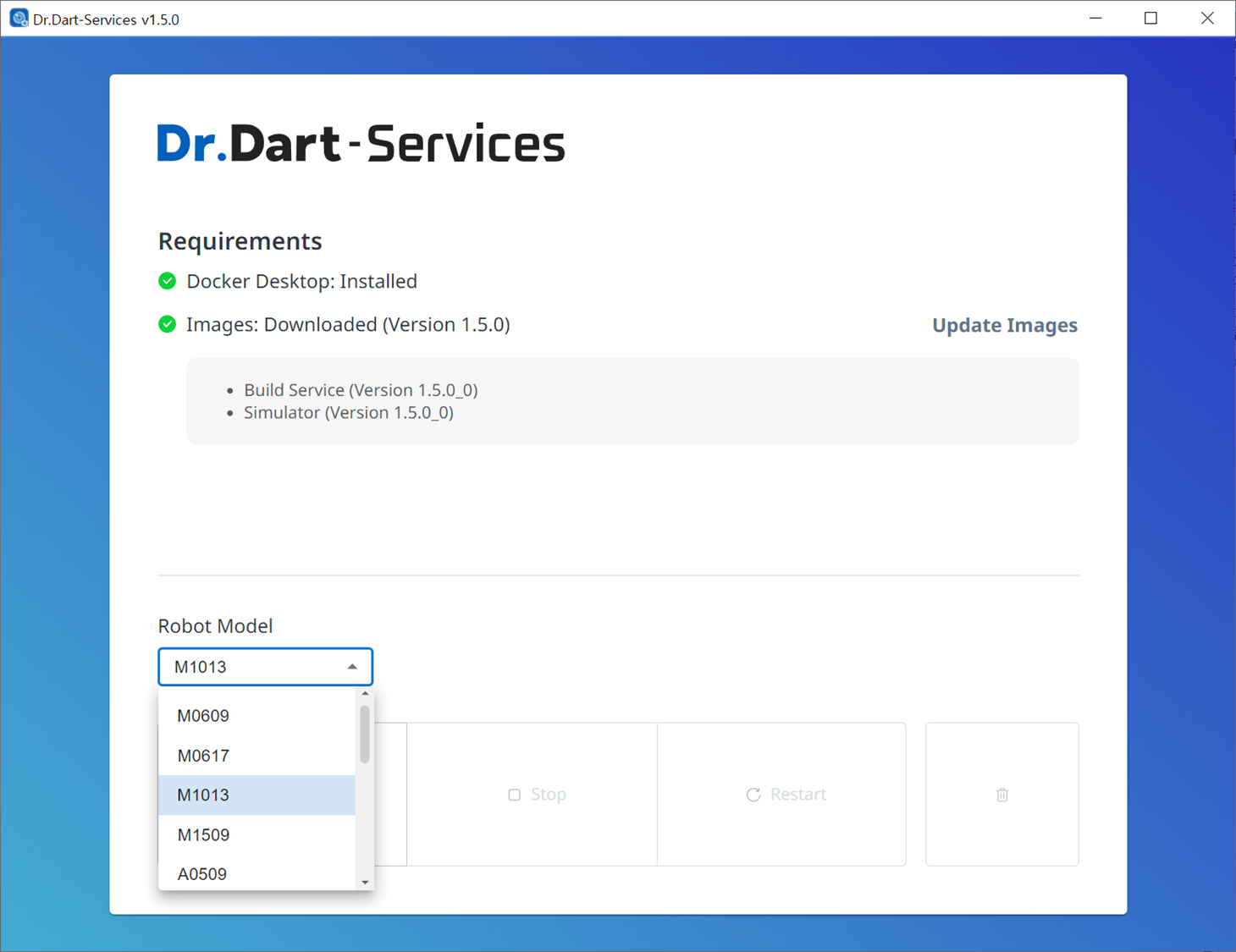Click the Dr.Dart-Services logo
The image size is (1236, 952).
coord(361,143)
